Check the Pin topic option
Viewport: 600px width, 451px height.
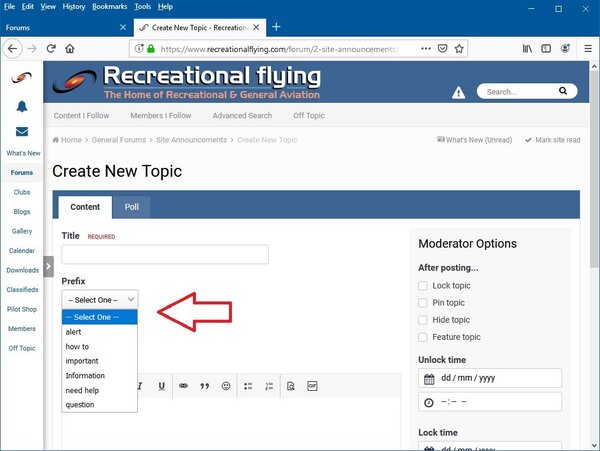click(x=423, y=303)
